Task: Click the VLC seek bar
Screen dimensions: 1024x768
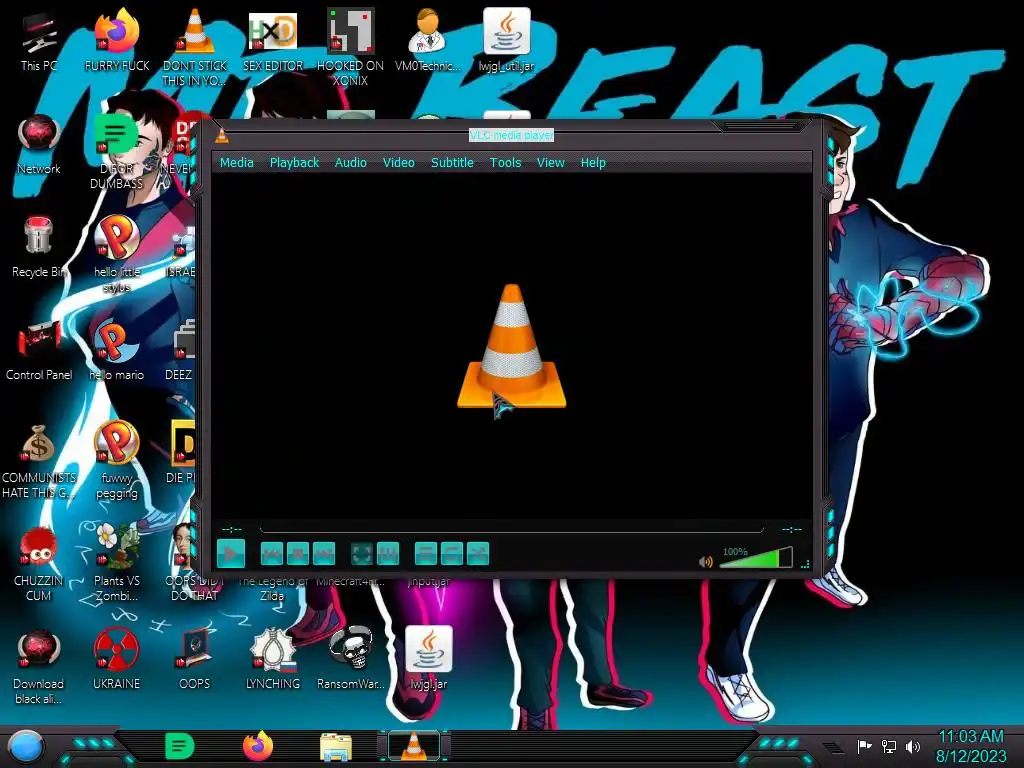Action: pos(511,529)
